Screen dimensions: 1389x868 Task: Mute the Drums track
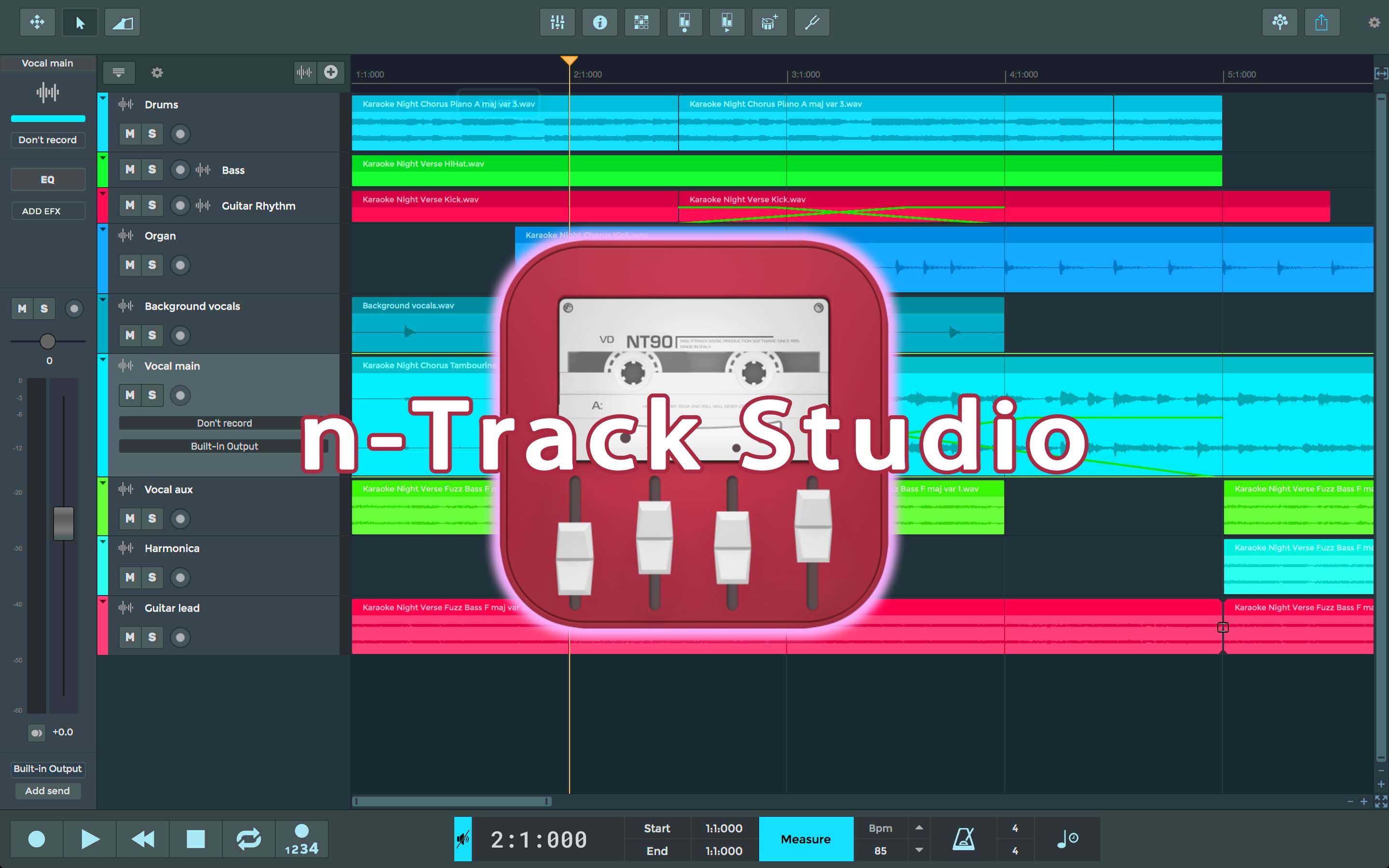(x=130, y=134)
